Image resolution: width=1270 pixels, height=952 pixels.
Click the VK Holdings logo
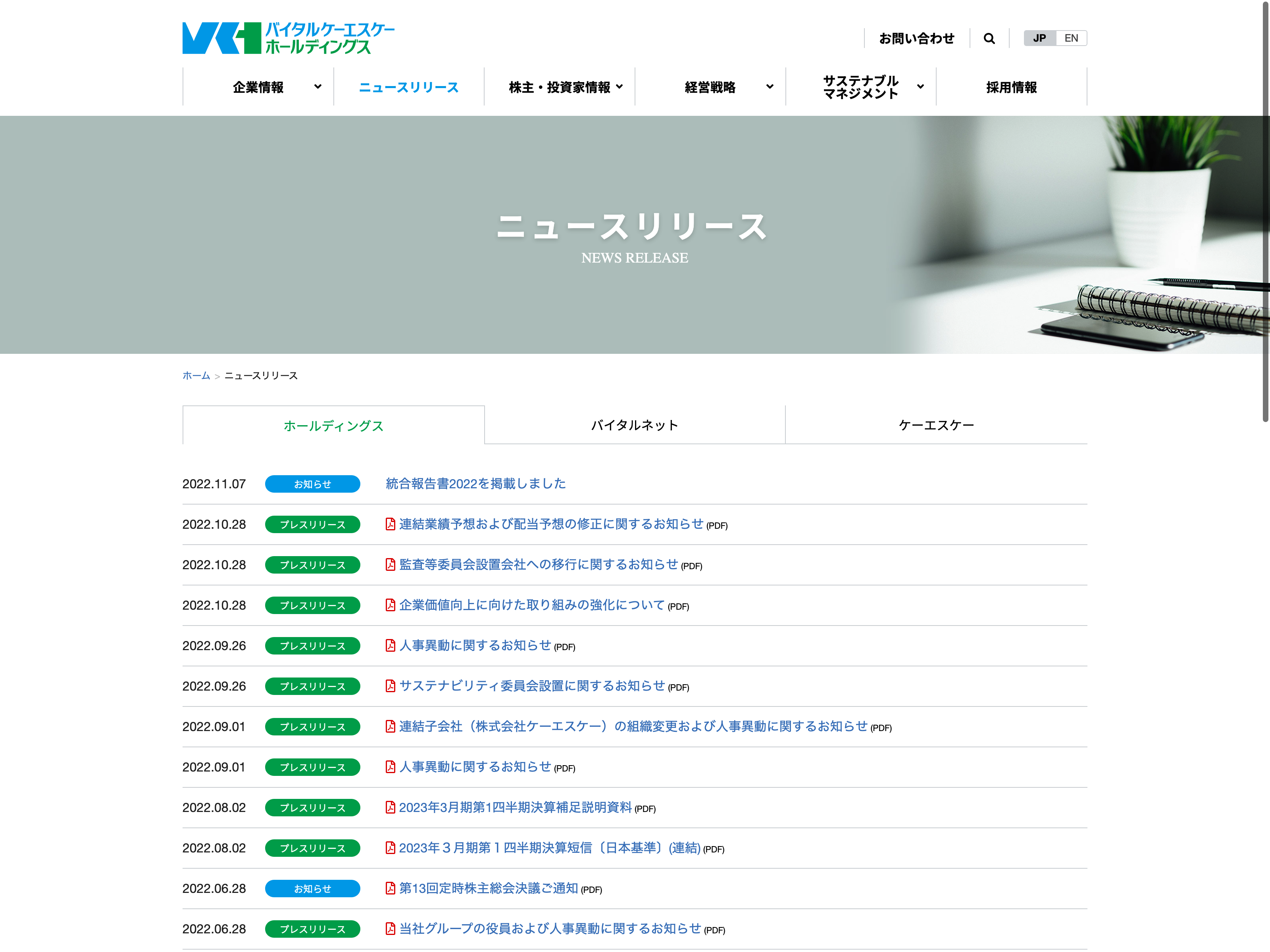pos(288,38)
